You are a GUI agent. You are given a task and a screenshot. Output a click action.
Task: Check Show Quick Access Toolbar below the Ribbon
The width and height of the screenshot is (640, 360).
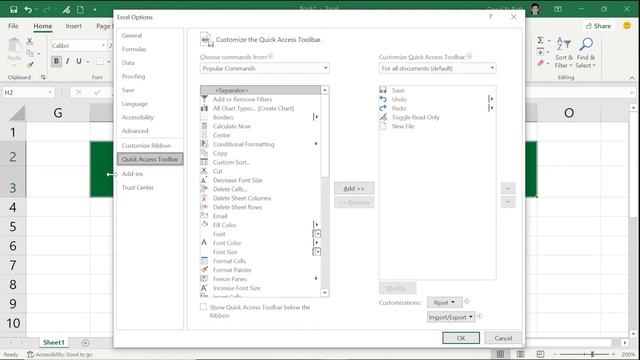tap(203, 307)
